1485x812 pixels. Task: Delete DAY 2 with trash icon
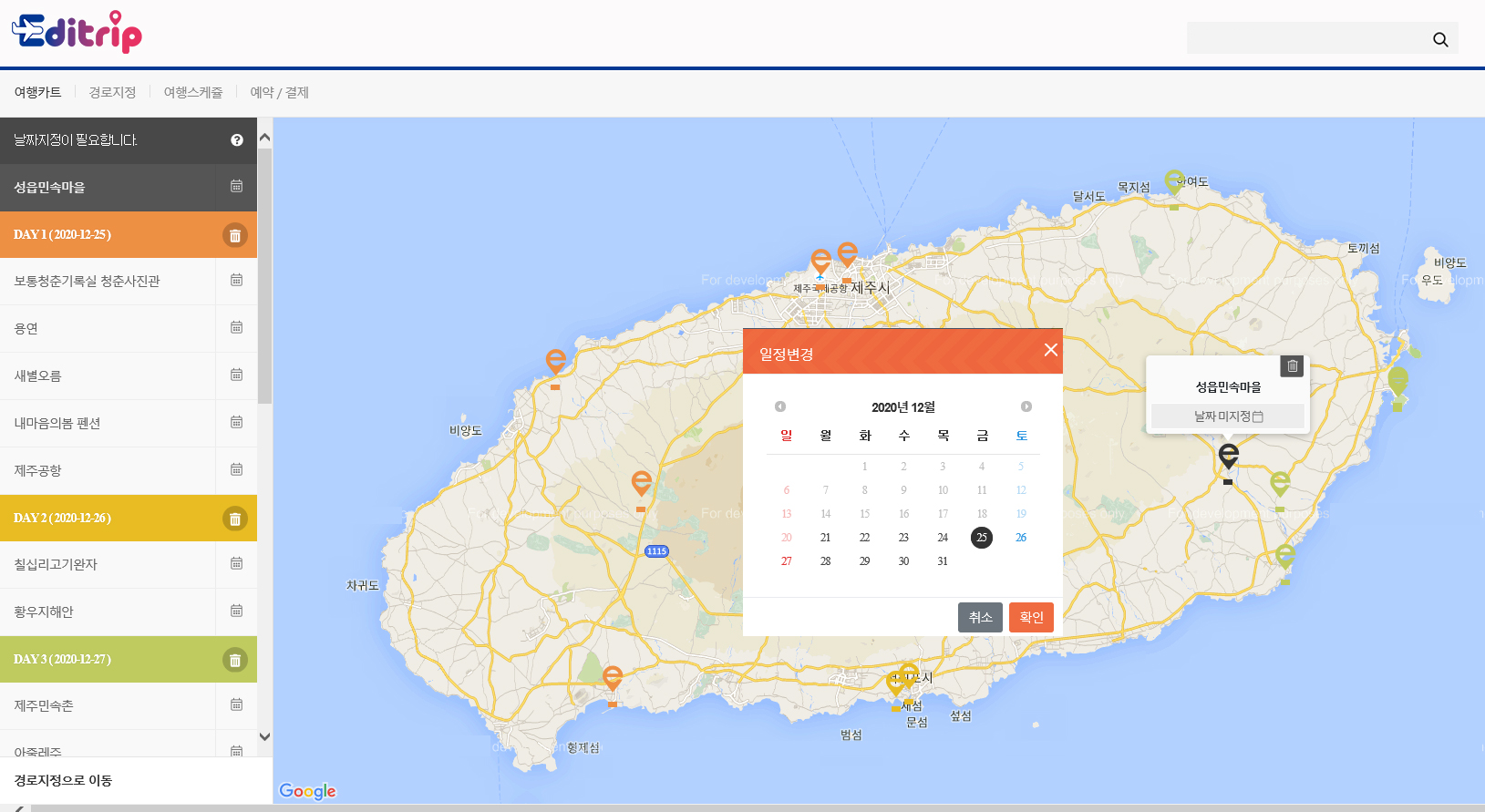pyautogui.click(x=235, y=519)
